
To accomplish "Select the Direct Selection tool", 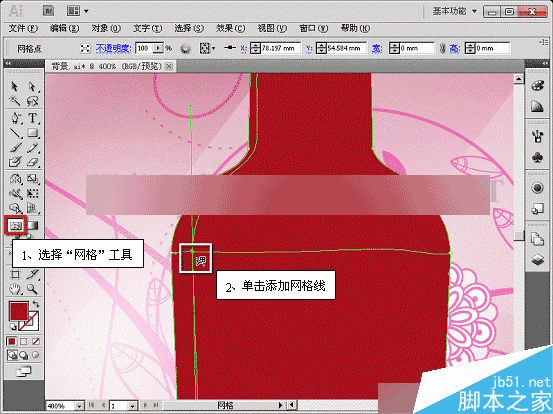I will click(x=32, y=86).
